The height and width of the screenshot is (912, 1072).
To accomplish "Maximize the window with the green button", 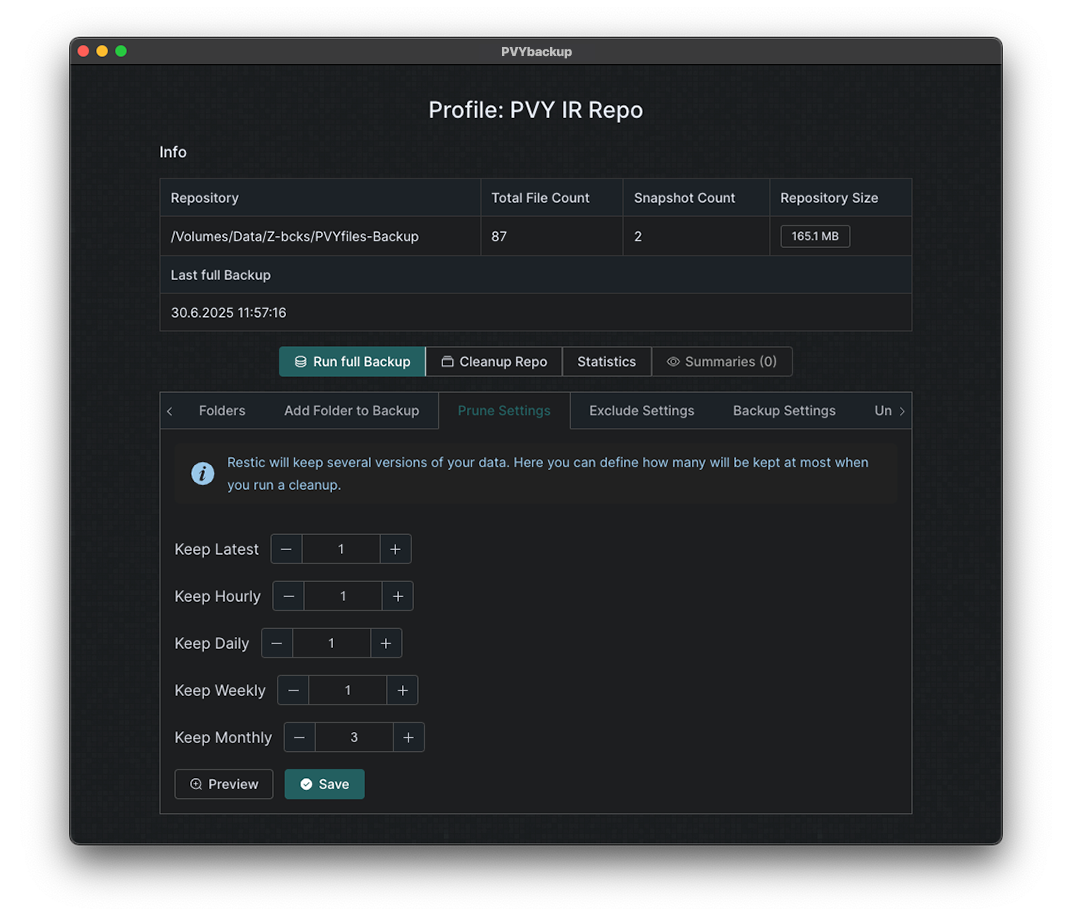I will (121, 51).
